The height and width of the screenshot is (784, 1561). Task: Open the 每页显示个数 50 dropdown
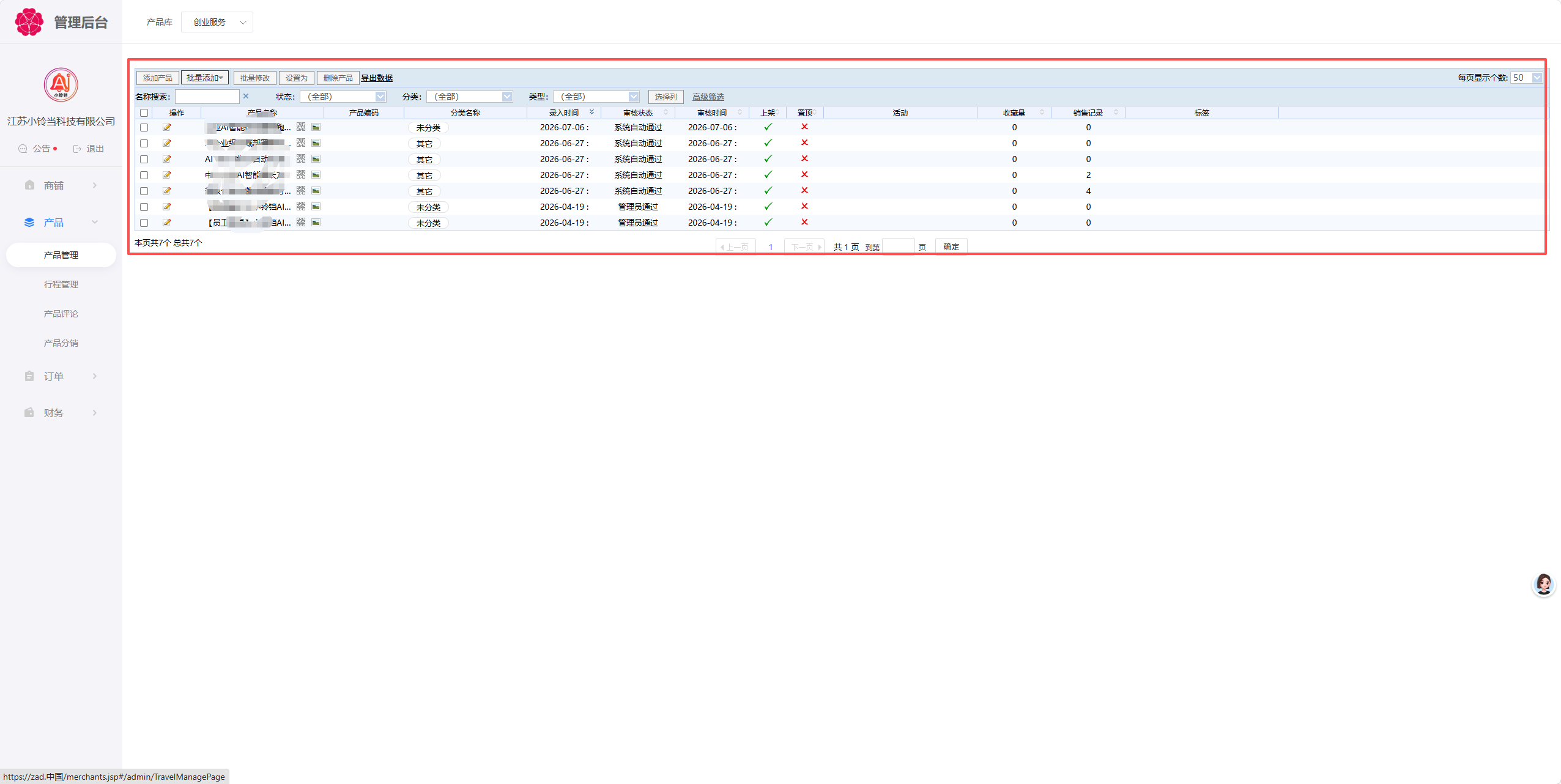[1526, 78]
